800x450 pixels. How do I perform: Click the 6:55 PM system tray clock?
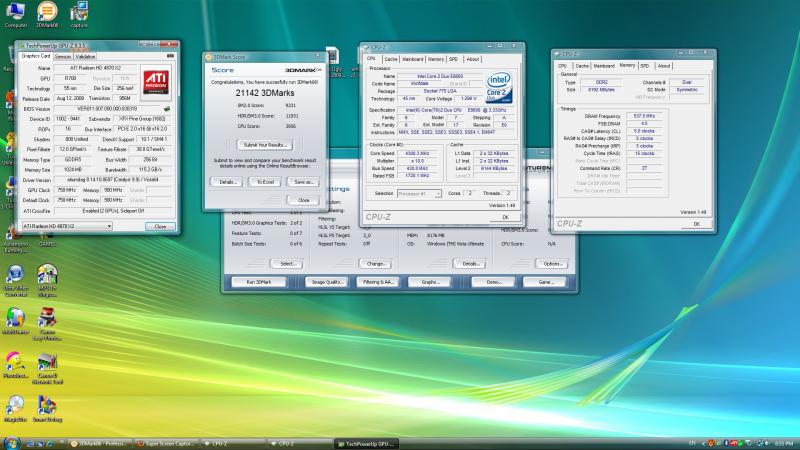click(783, 444)
